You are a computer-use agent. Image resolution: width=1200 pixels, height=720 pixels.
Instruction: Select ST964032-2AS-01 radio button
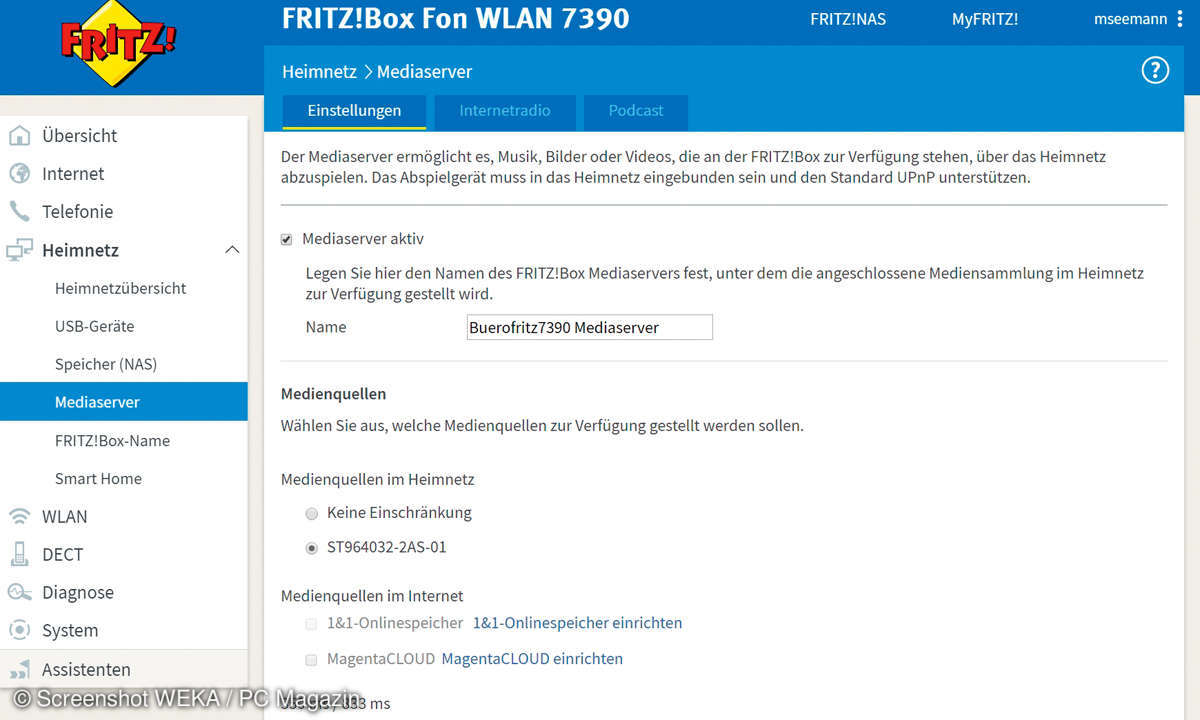click(x=312, y=549)
